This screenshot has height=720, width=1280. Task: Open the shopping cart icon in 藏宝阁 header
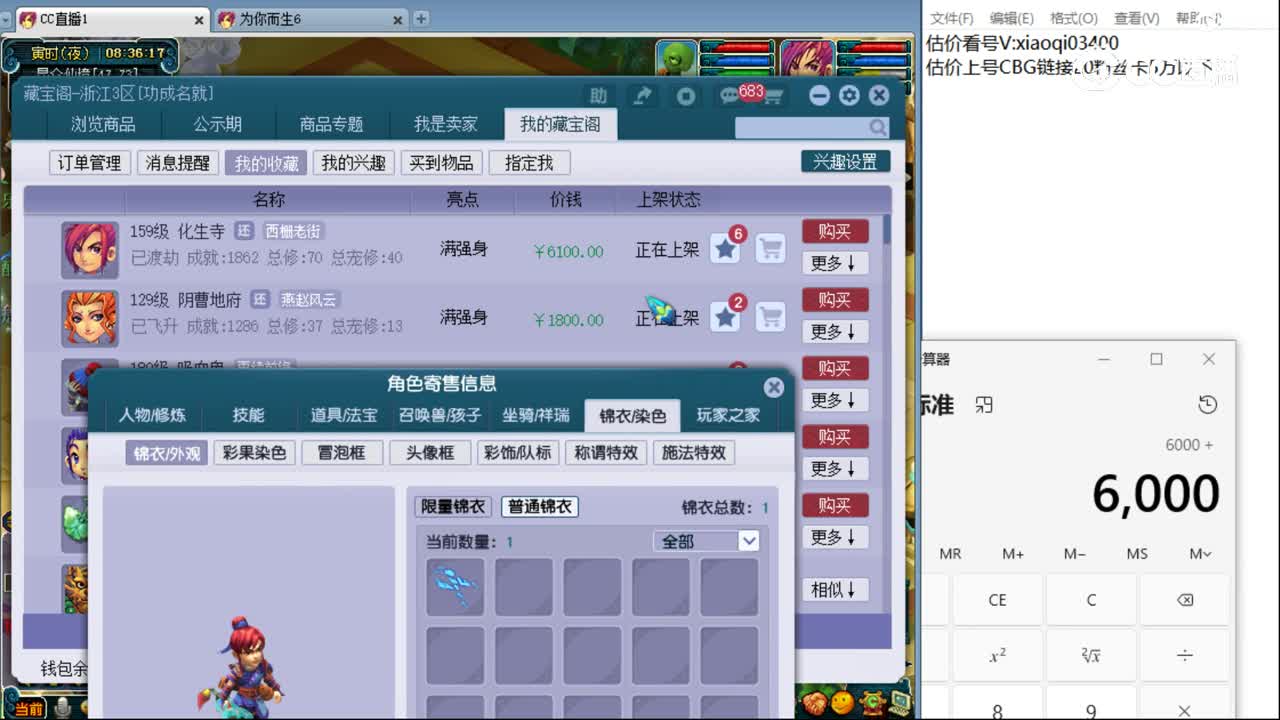pyautogui.click(x=773, y=97)
